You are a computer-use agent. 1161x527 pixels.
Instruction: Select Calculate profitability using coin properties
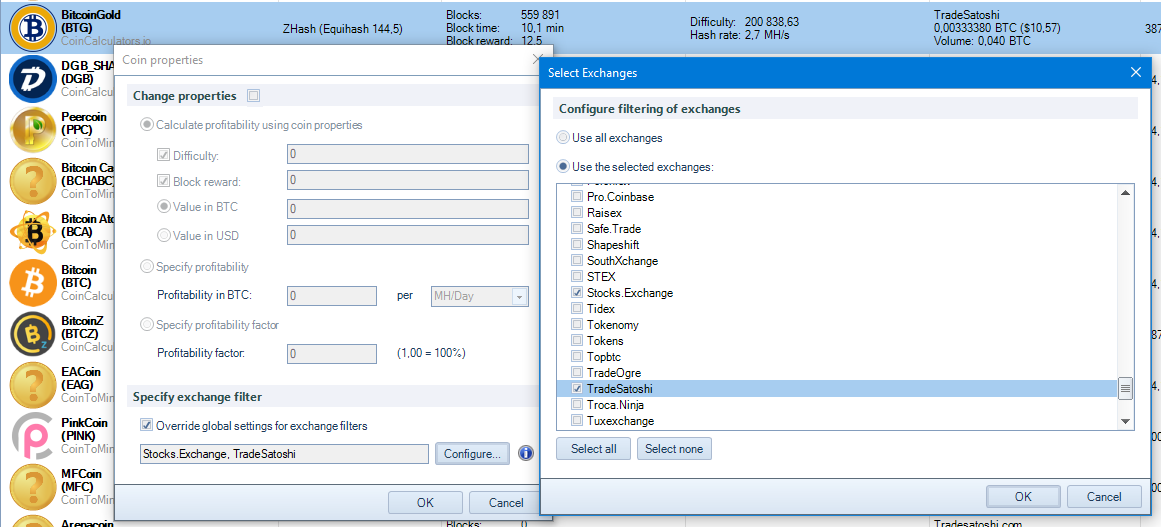[x=147, y=125]
